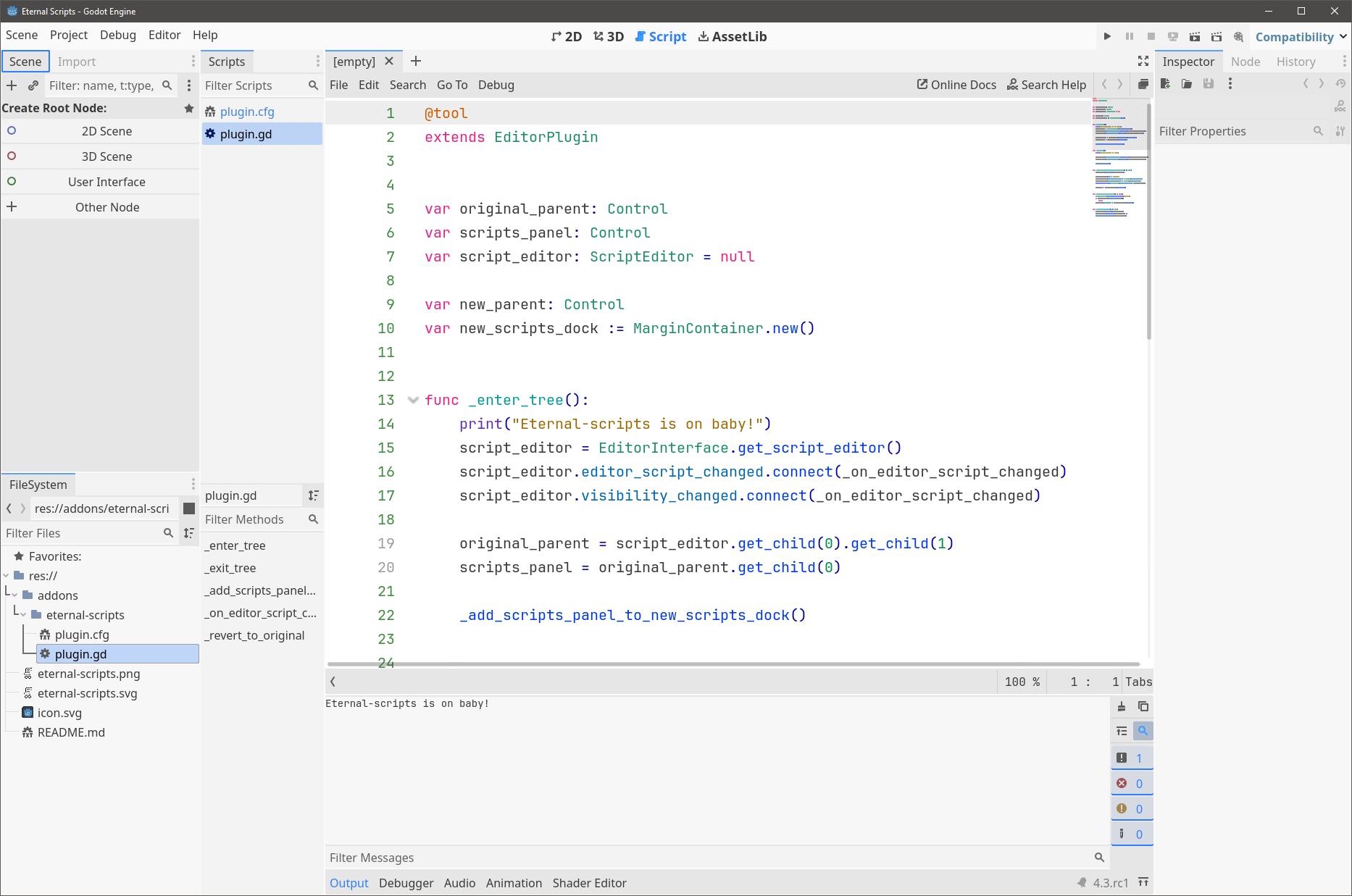Click the horizontal scrollbar under code

point(733,663)
